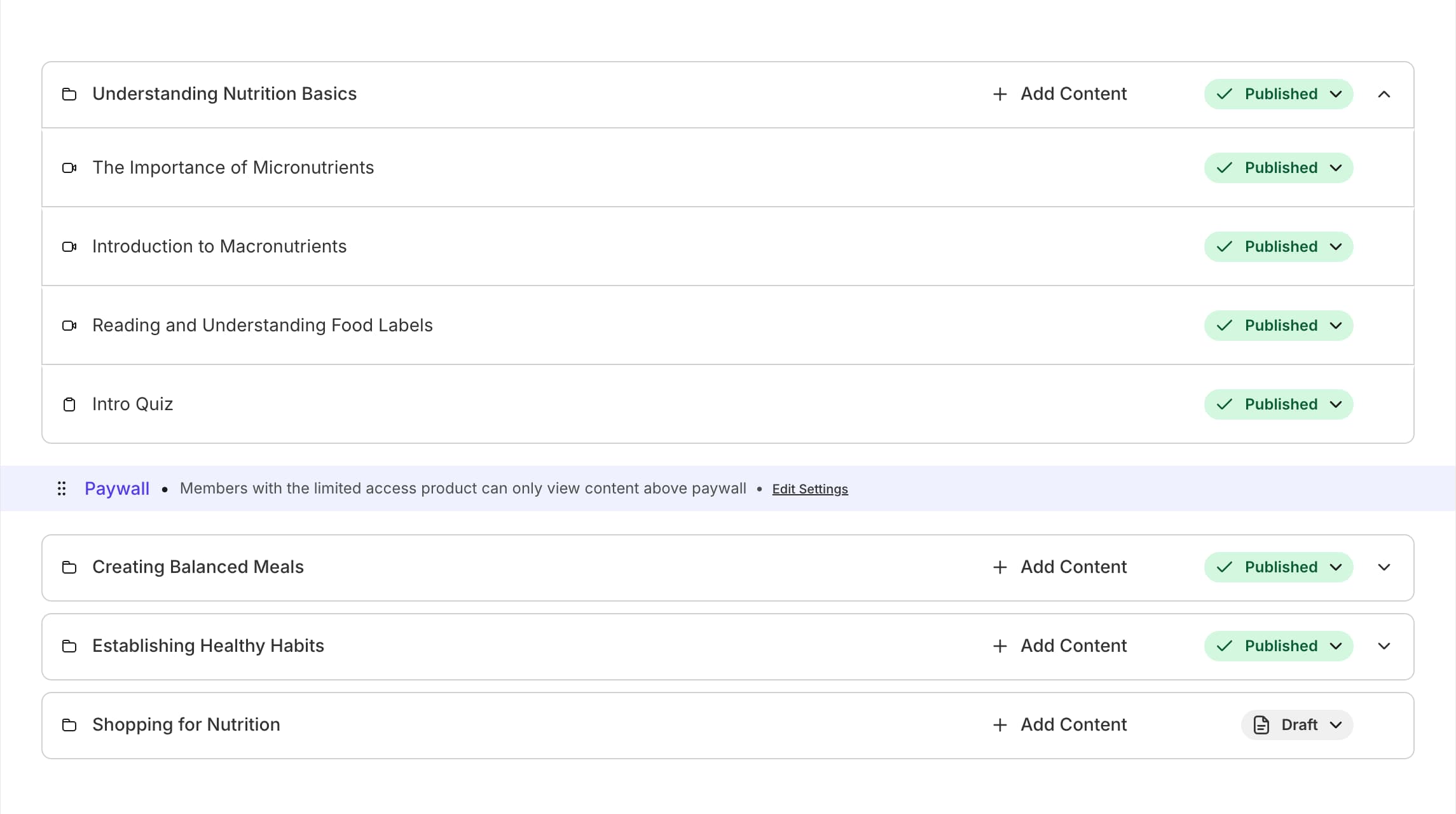The height and width of the screenshot is (814, 1456).
Task: Click video icon for Reading and Understanding Food Labels
Action: 69,326
